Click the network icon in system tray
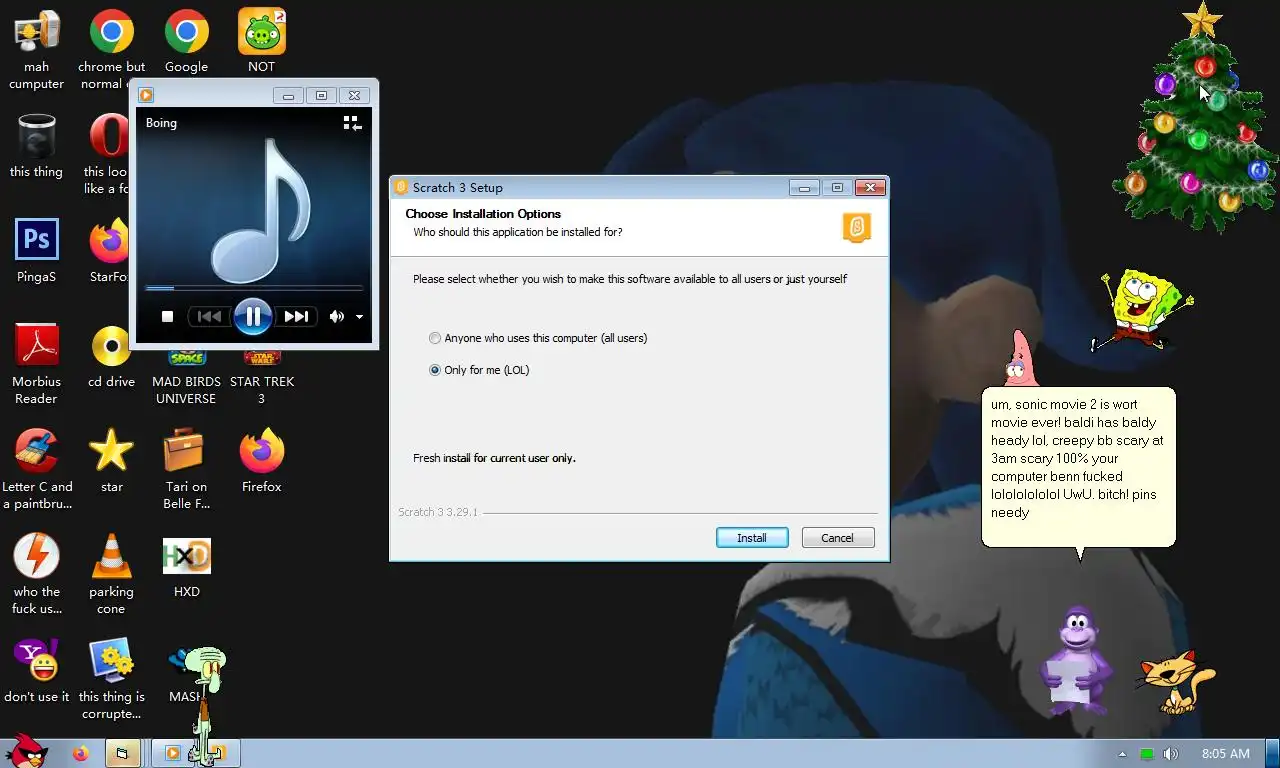The width and height of the screenshot is (1280, 768). [1147, 754]
